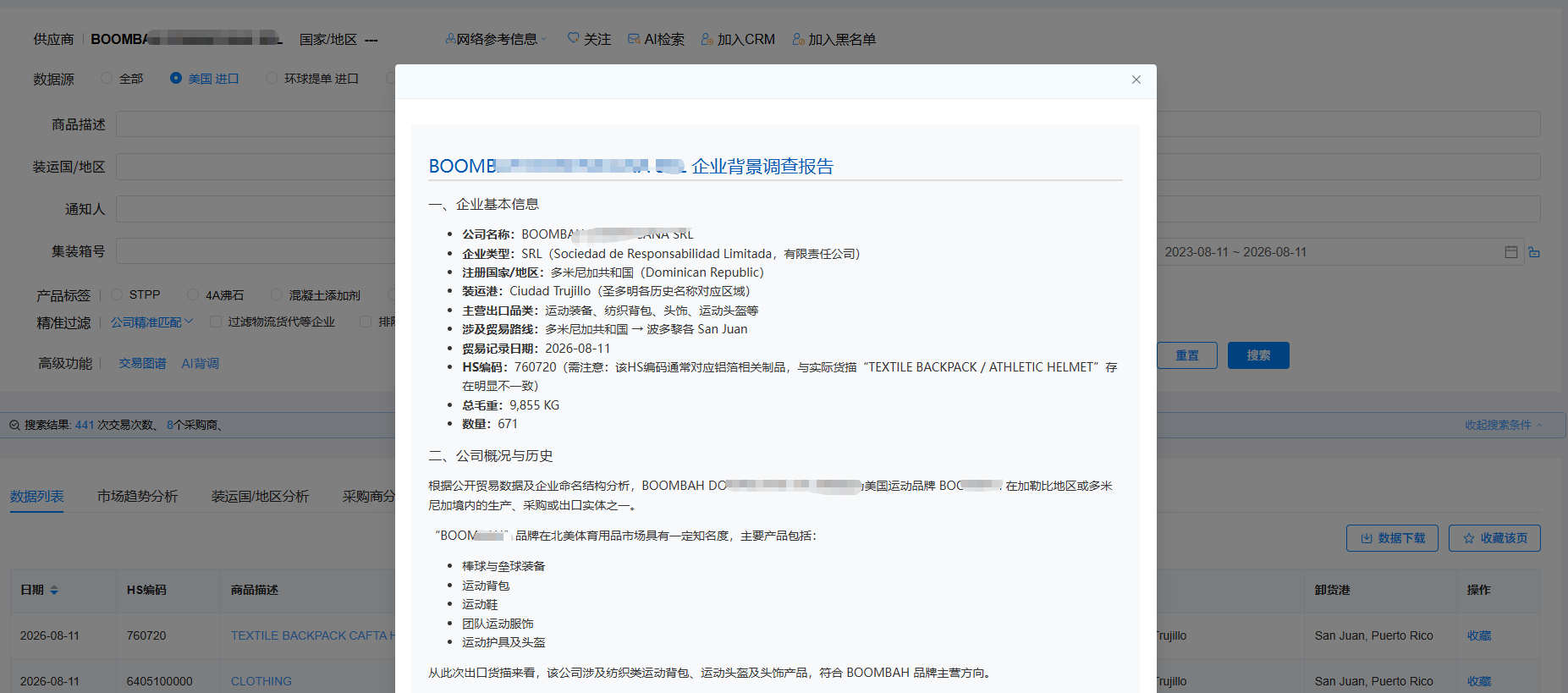Viewport: 1568px width, 693px height.
Task: Switch to the 数据列表 tab
Action: [x=37, y=496]
